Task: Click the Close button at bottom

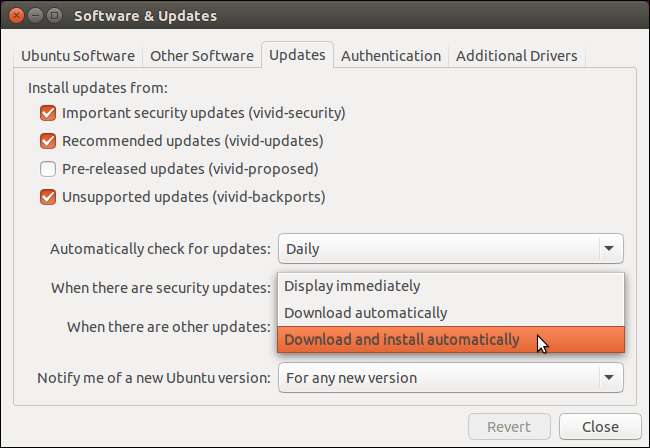Action: [x=601, y=426]
